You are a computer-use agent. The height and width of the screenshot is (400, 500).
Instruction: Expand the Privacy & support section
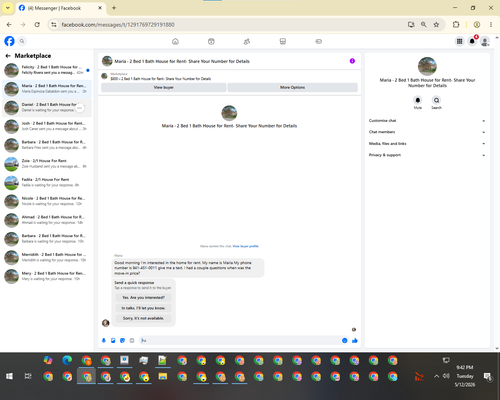[427, 155]
